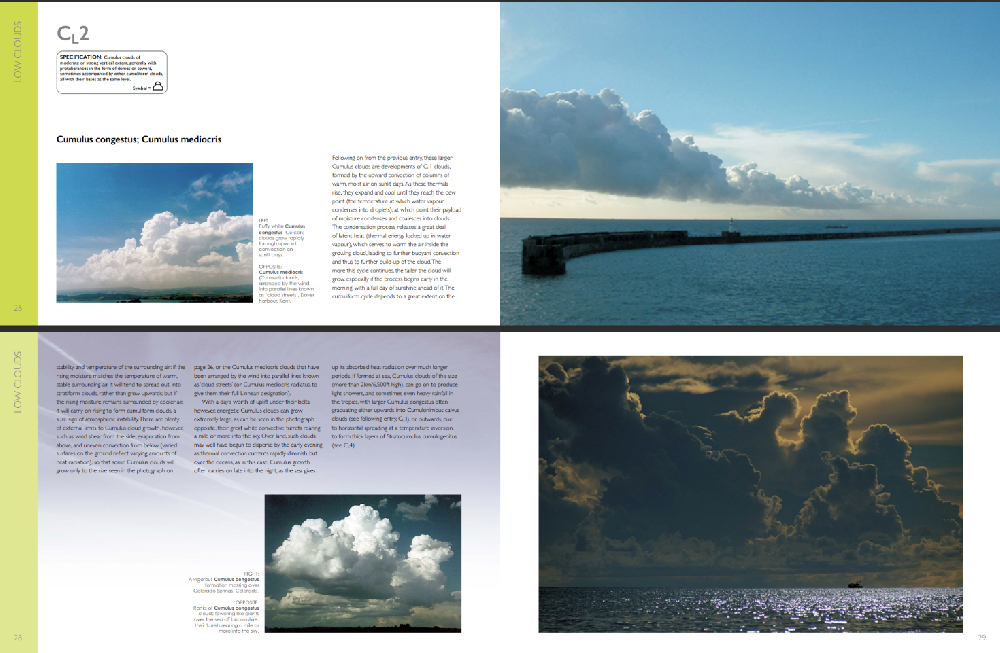Click the page number 28
This screenshot has width=1000, height=653.
pos(17,637)
